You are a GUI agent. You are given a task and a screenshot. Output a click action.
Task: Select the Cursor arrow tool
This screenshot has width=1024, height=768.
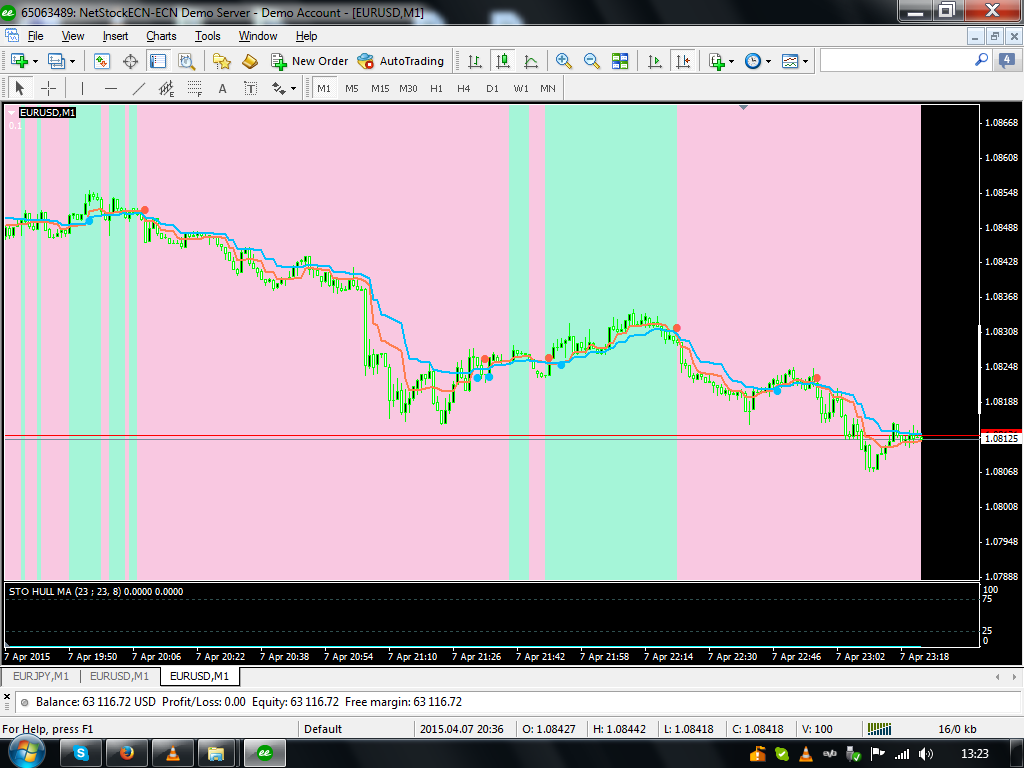coord(20,88)
